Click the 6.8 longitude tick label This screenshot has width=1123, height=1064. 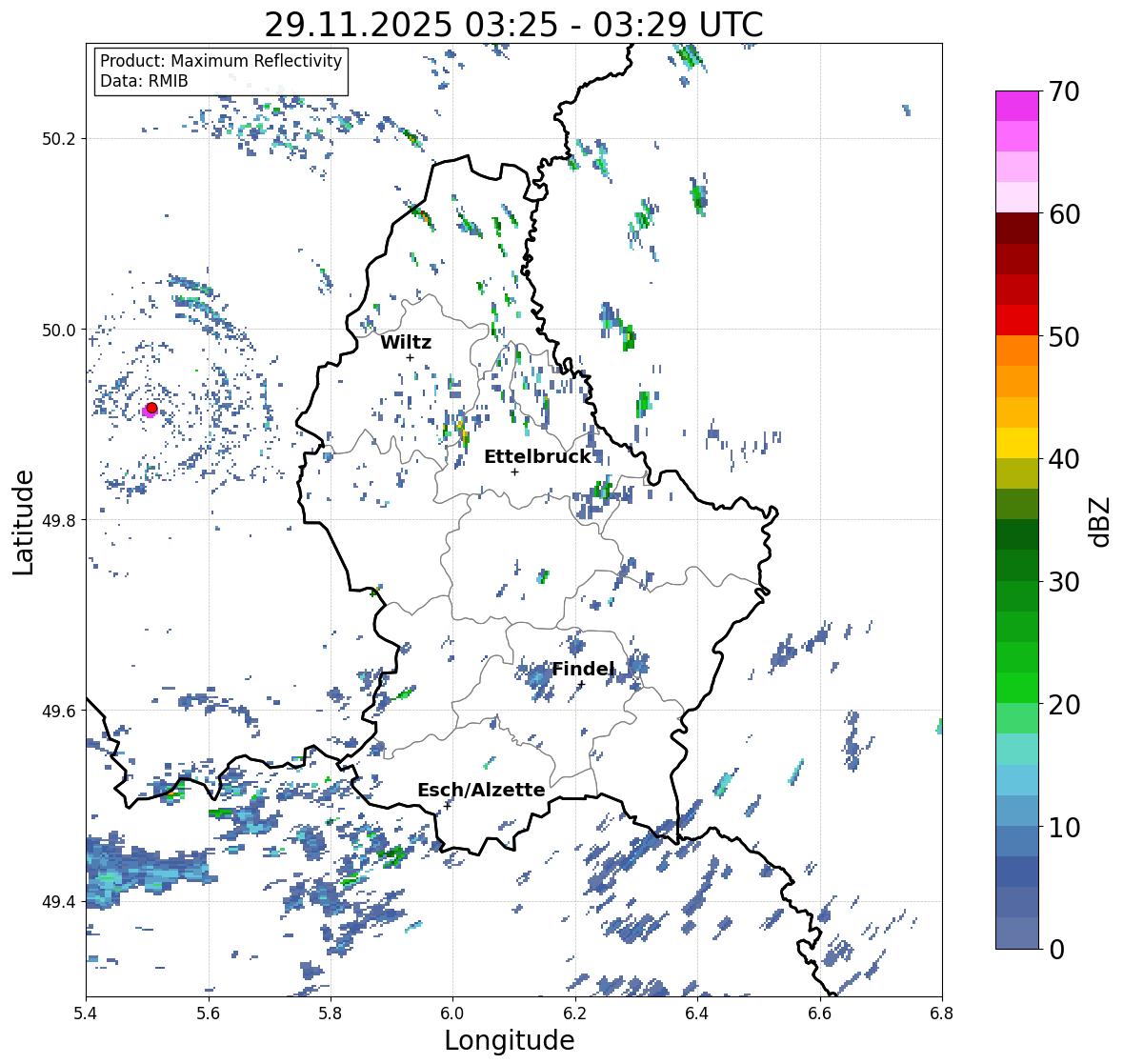point(942,1014)
